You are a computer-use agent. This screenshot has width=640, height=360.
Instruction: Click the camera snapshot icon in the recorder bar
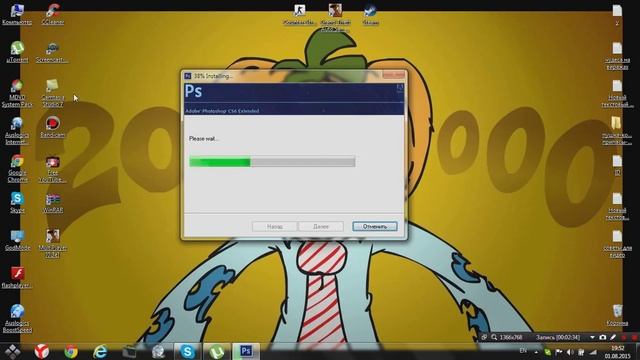[x=602, y=337]
